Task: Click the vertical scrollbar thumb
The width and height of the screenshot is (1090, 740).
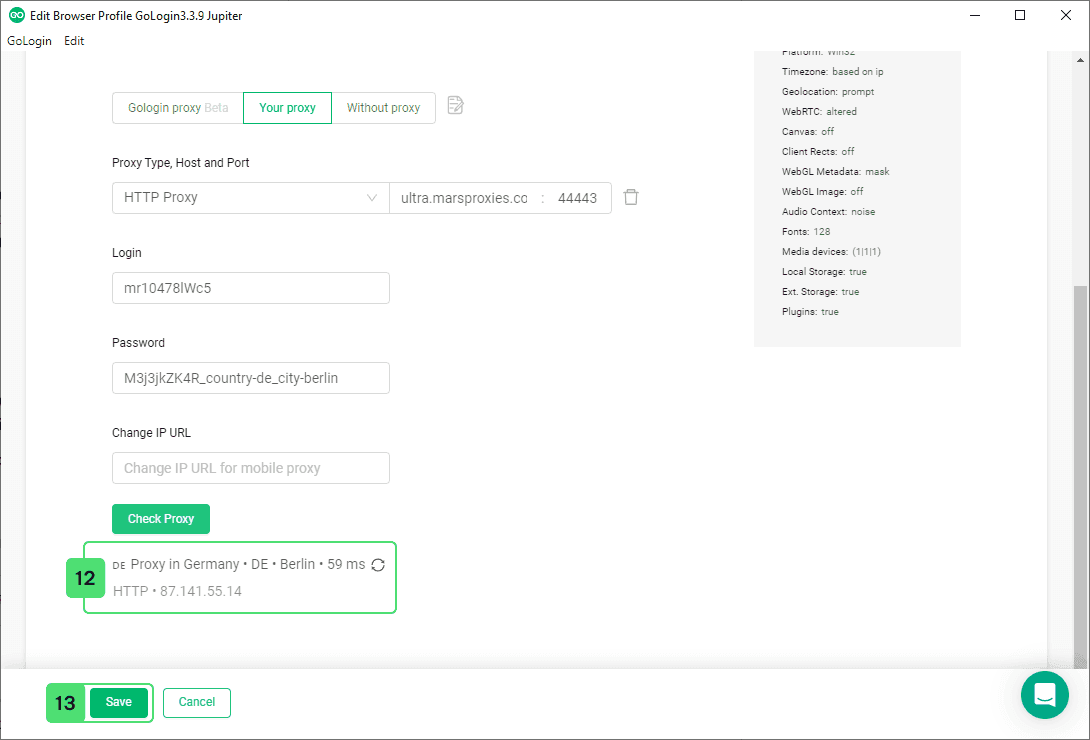Action: coord(1080,470)
